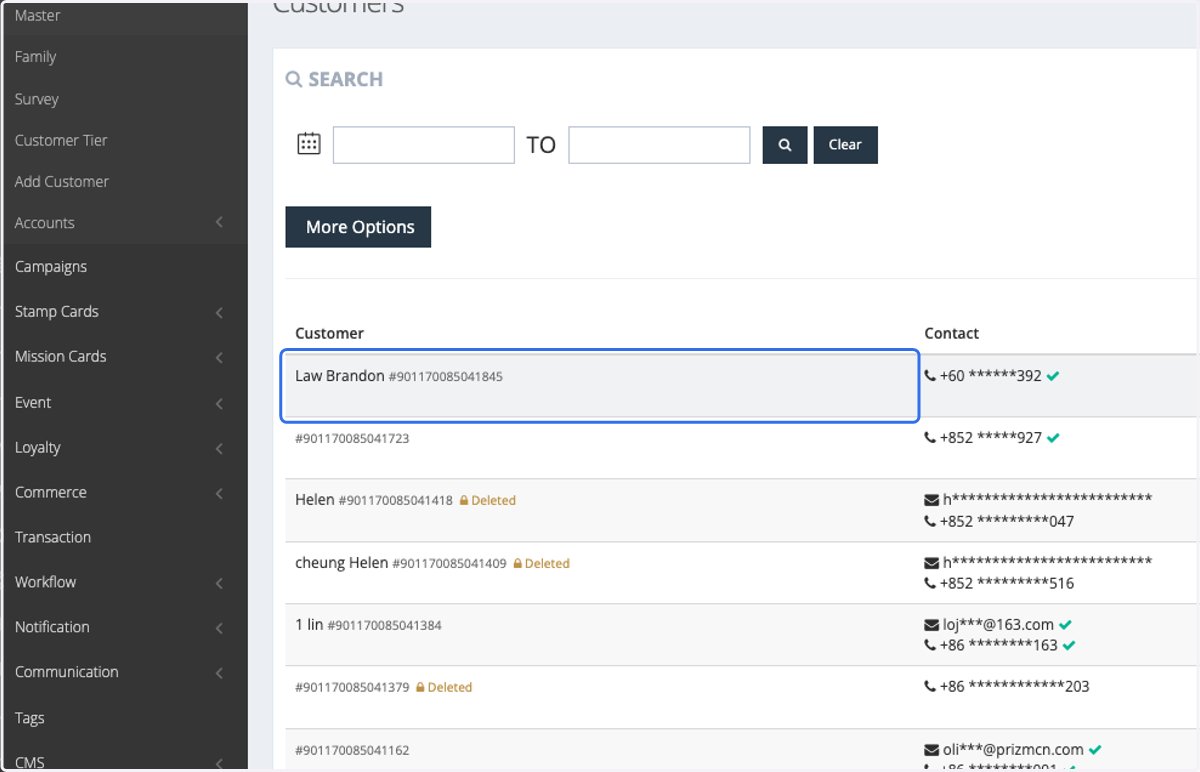Viewport: 1200px width, 772px height.
Task: Expand the Communication sidebar section
Action: coord(124,672)
